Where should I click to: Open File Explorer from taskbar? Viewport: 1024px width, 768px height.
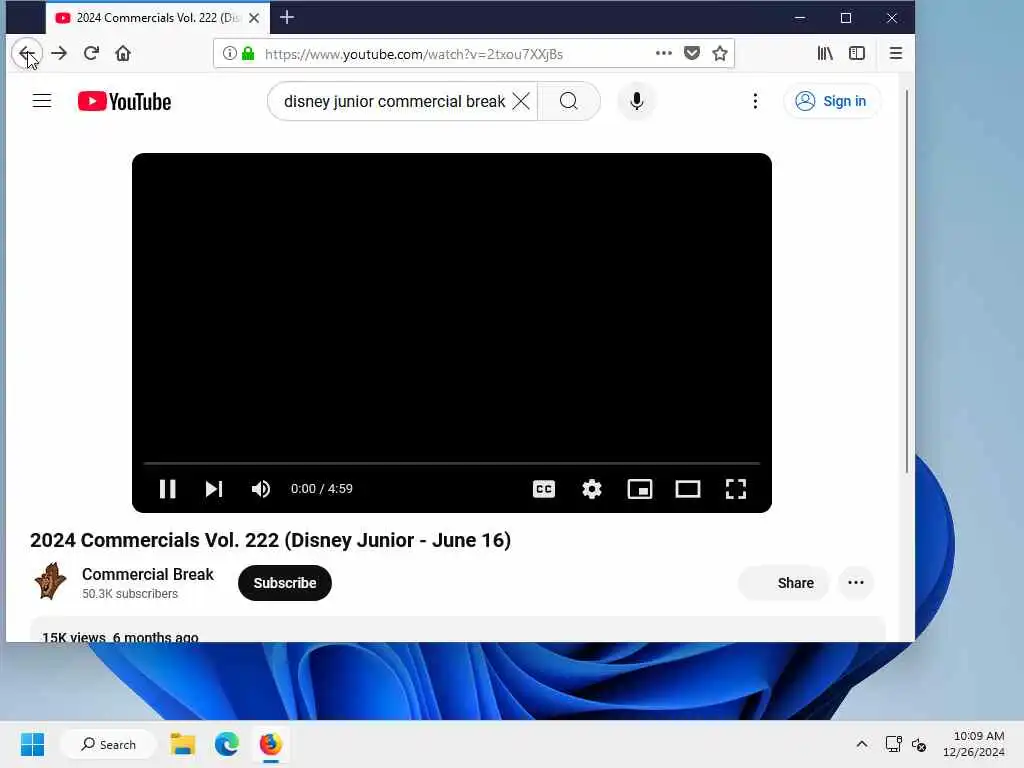[183, 744]
